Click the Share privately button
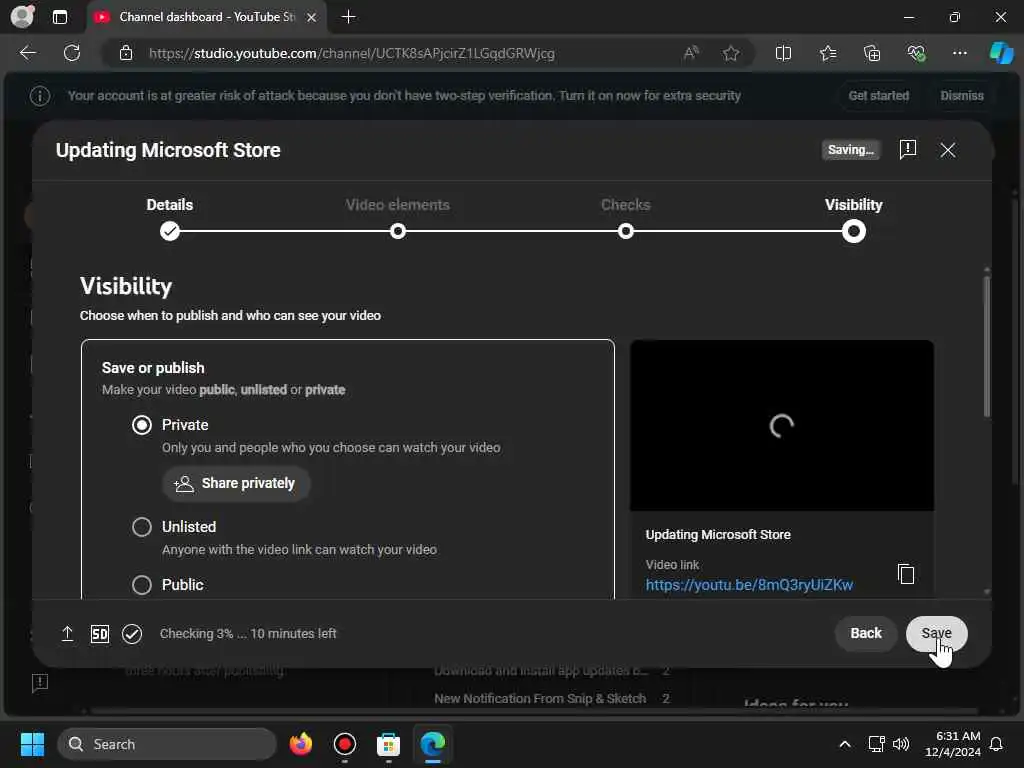Screen dimensions: 1024x768 236,483
